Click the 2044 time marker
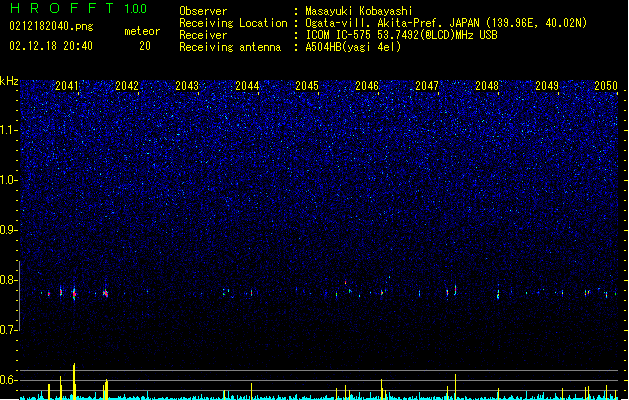 pos(247,86)
